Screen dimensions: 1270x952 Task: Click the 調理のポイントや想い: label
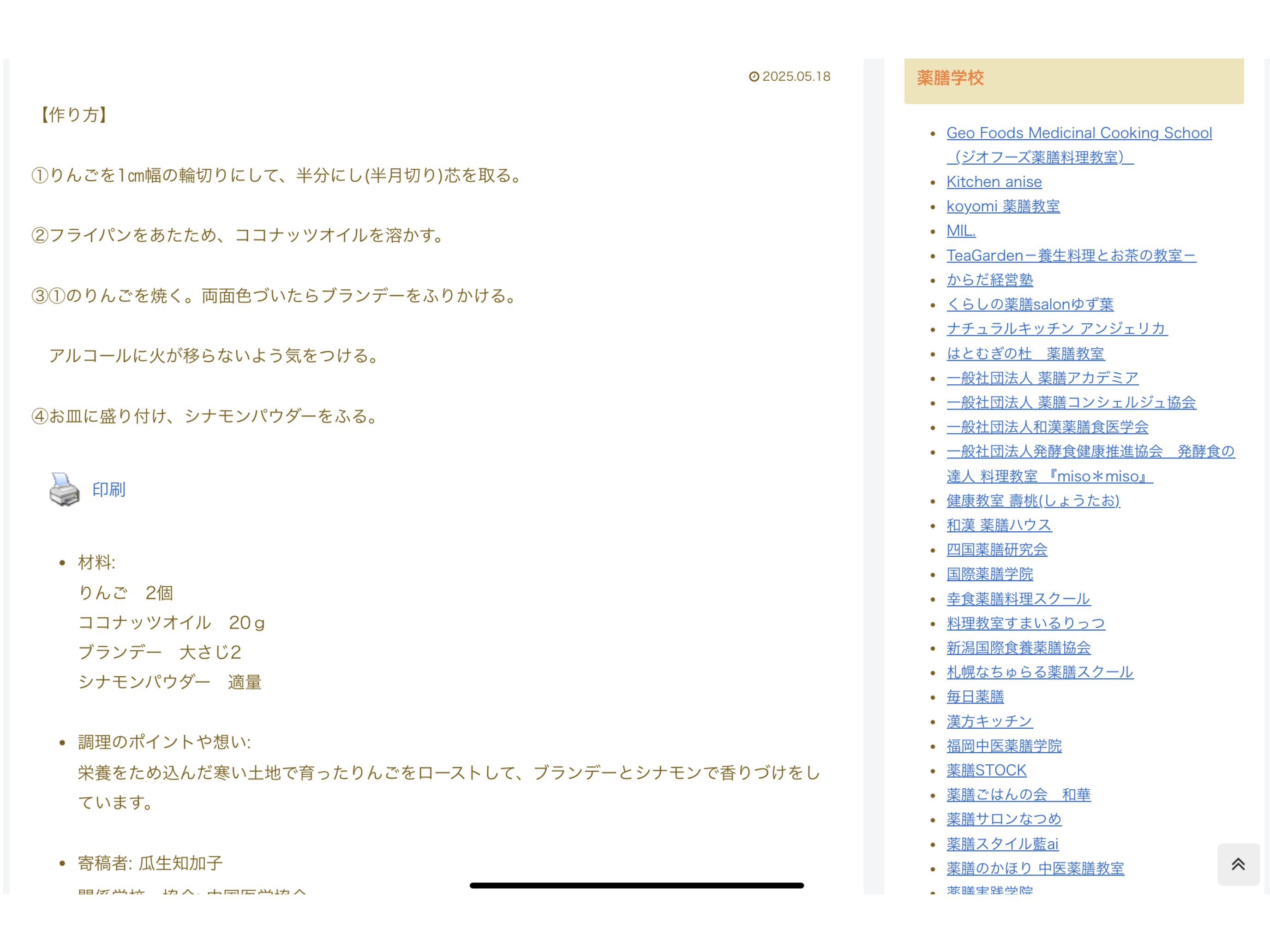[164, 743]
